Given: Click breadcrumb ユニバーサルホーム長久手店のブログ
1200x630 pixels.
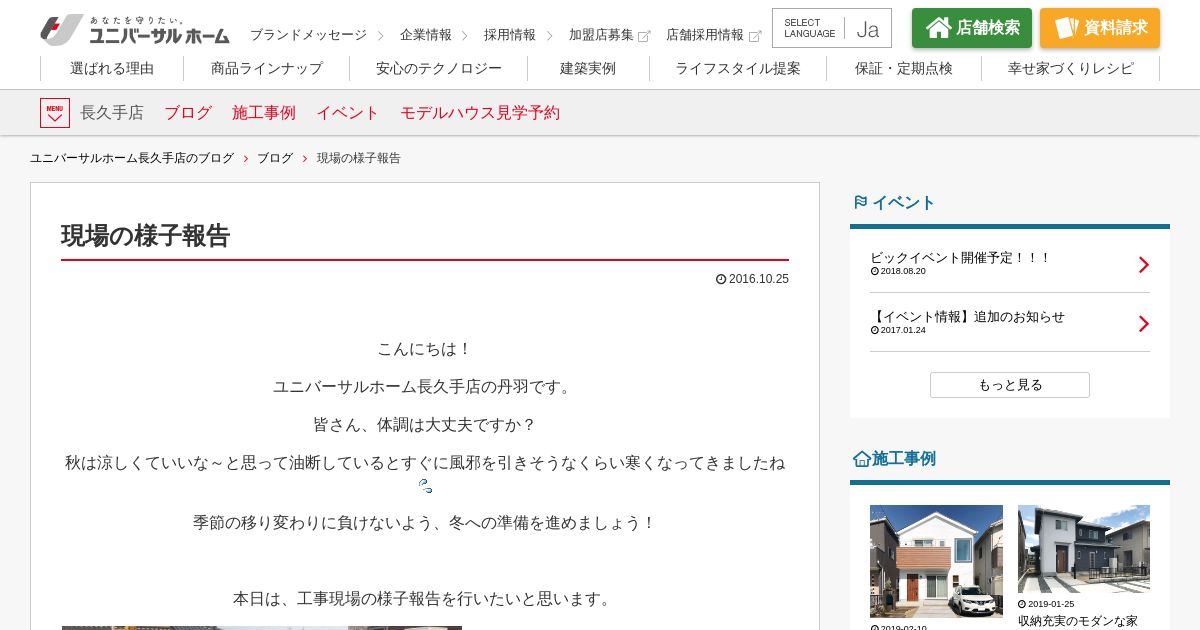Looking at the screenshot, I should click(x=132, y=158).
